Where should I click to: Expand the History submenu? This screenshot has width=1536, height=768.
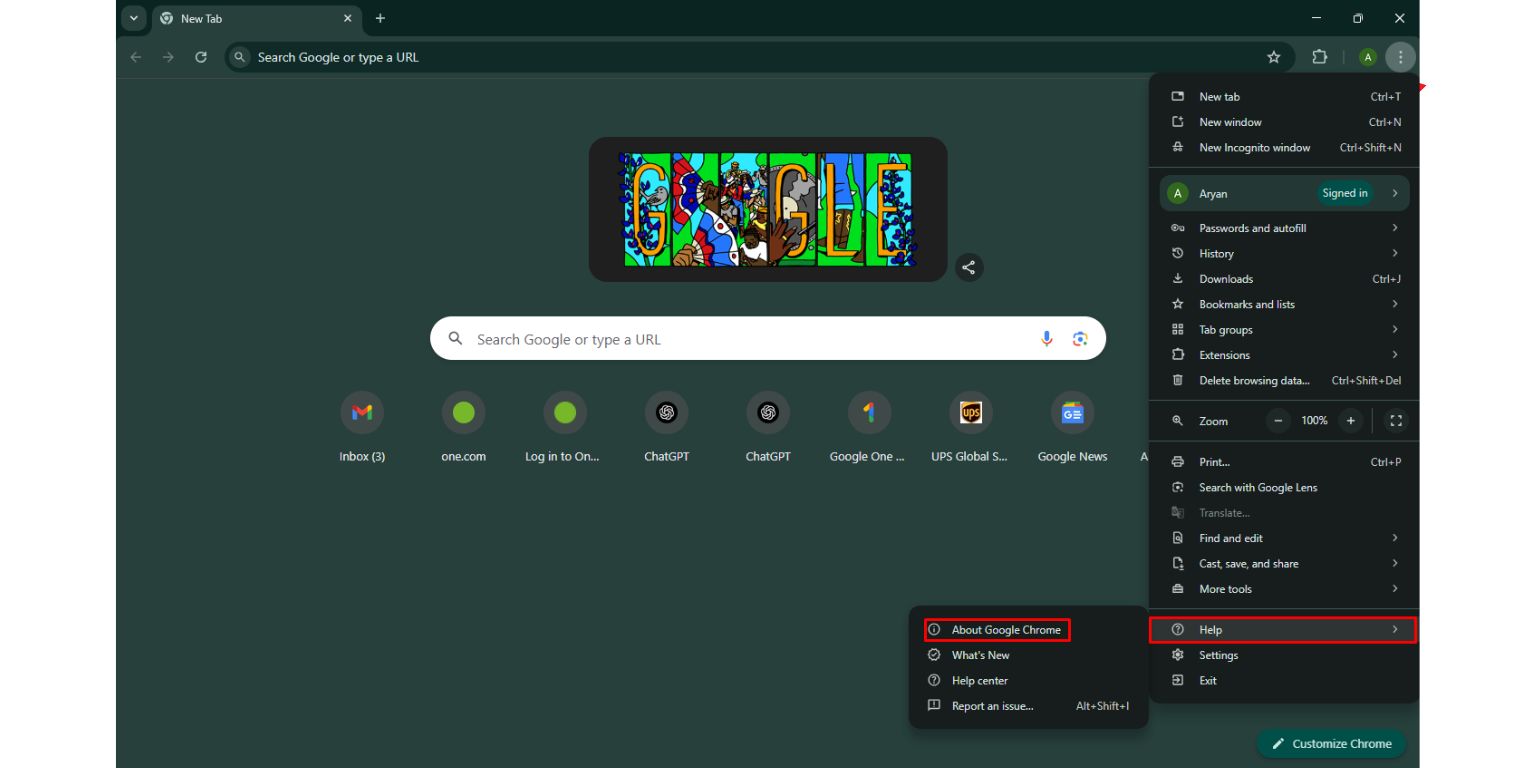point(1284,254)
